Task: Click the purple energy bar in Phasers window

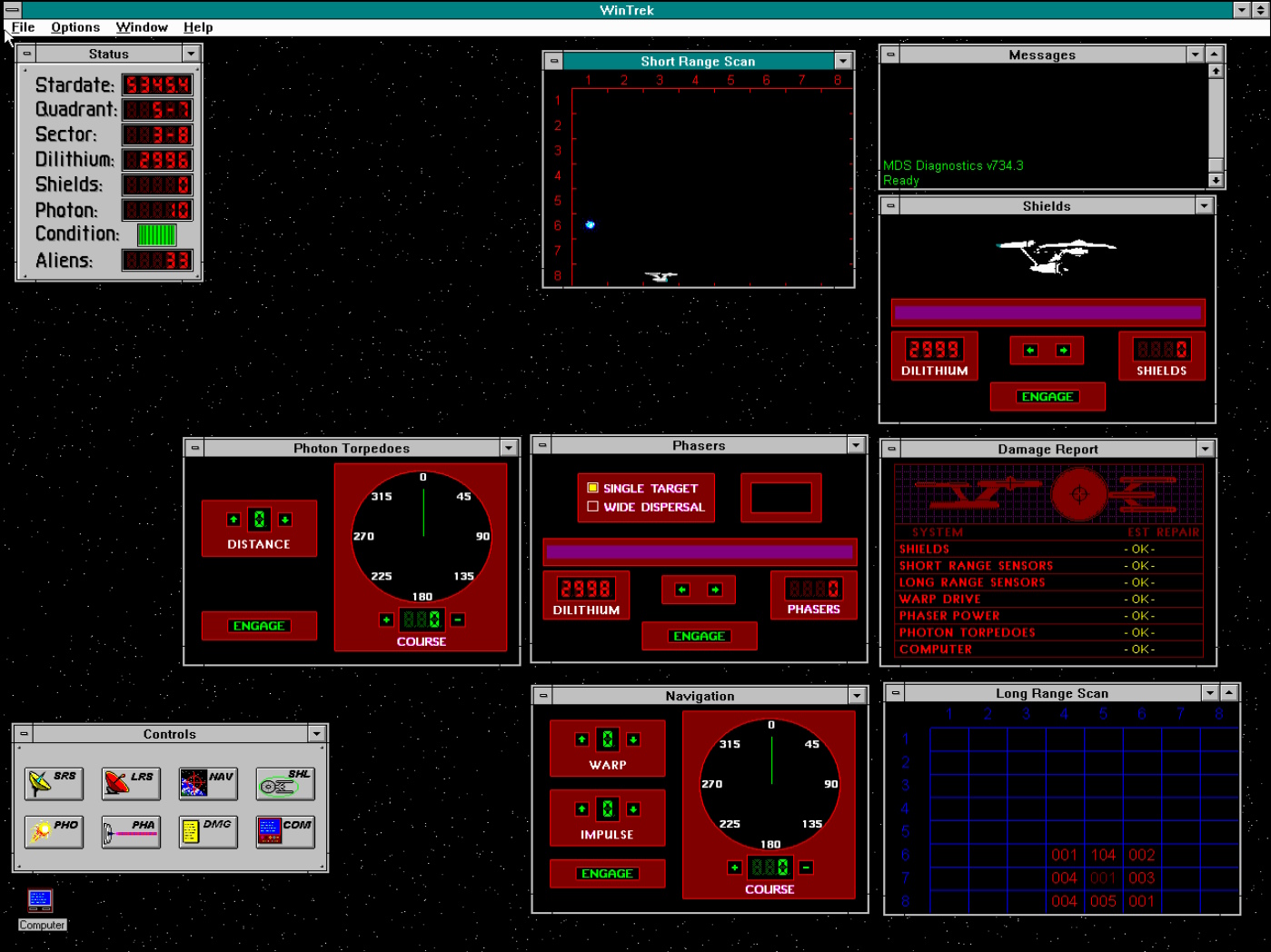Action: click(700, 551)
